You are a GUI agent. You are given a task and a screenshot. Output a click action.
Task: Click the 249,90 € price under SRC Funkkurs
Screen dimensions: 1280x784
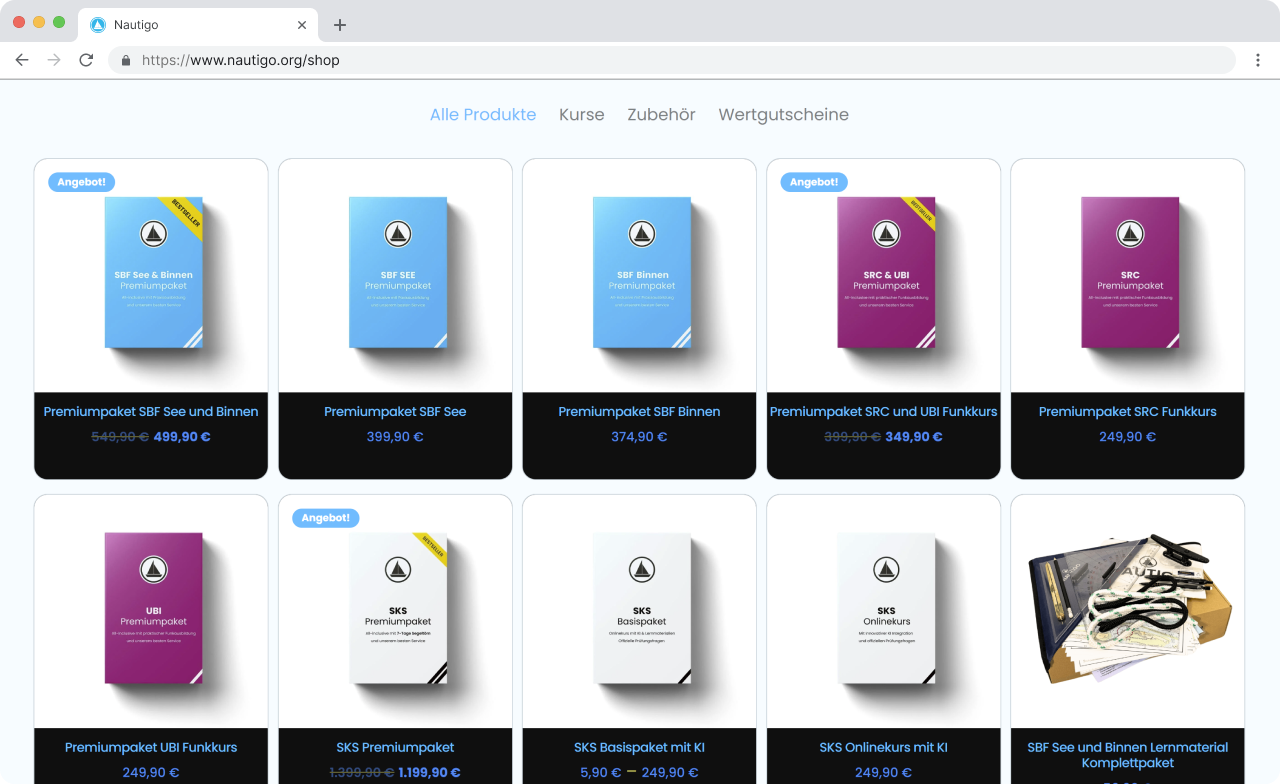tap(1127, 437)
